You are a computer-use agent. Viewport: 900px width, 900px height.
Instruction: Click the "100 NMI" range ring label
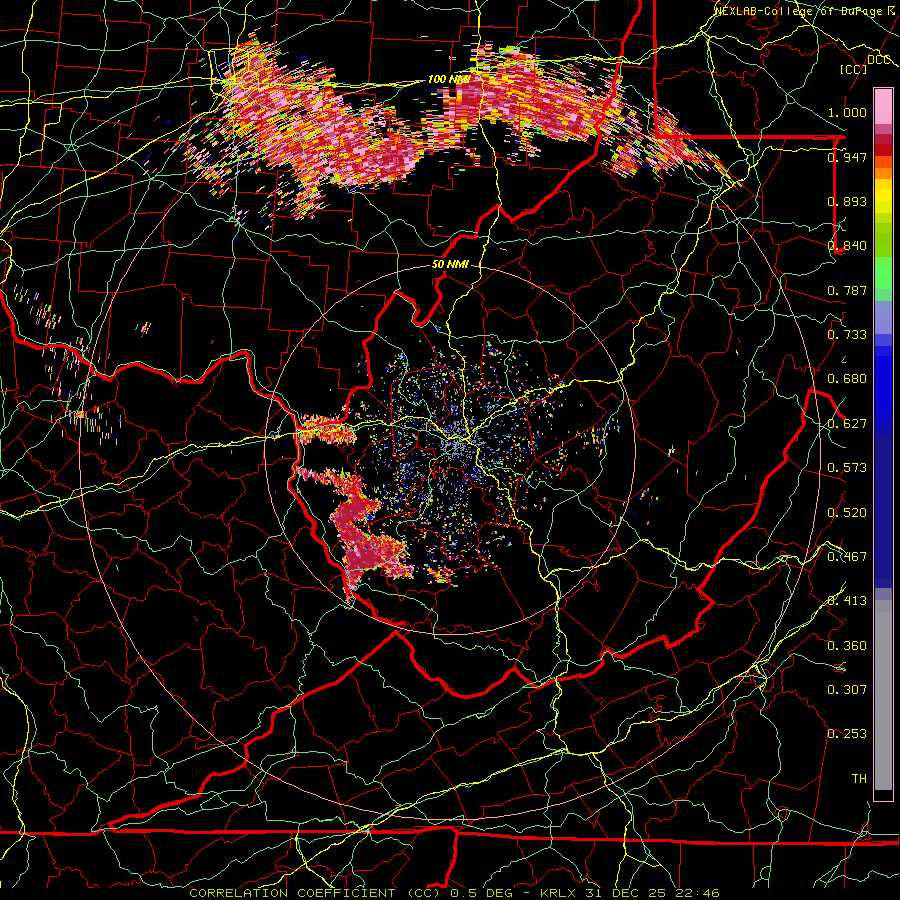click(449, 79)
